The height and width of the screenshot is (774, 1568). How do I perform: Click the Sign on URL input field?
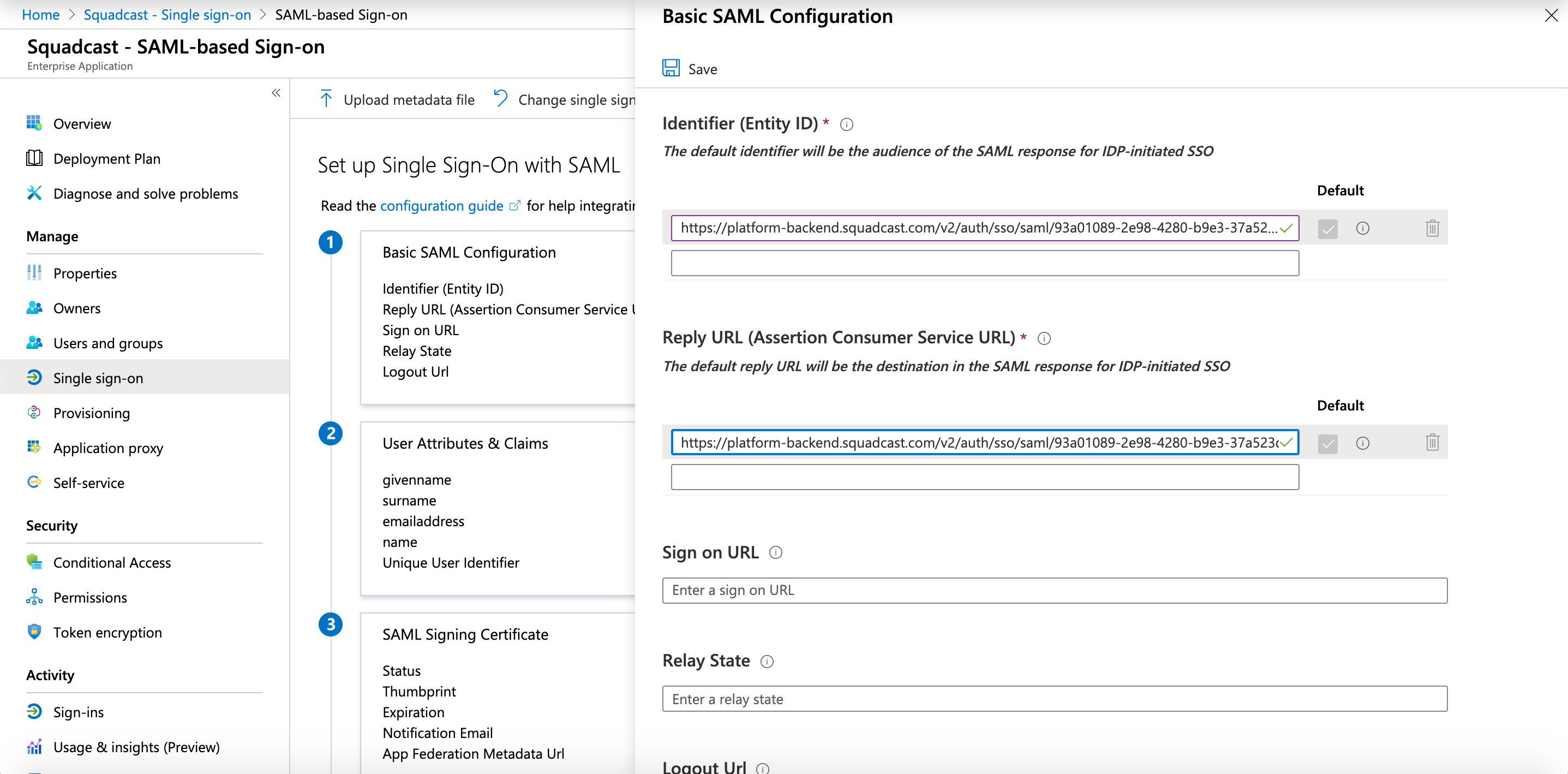click(x=1054, y=590)
